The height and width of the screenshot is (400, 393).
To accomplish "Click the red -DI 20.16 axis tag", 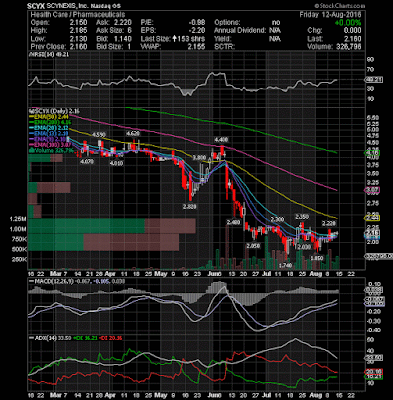I will 374,371.
